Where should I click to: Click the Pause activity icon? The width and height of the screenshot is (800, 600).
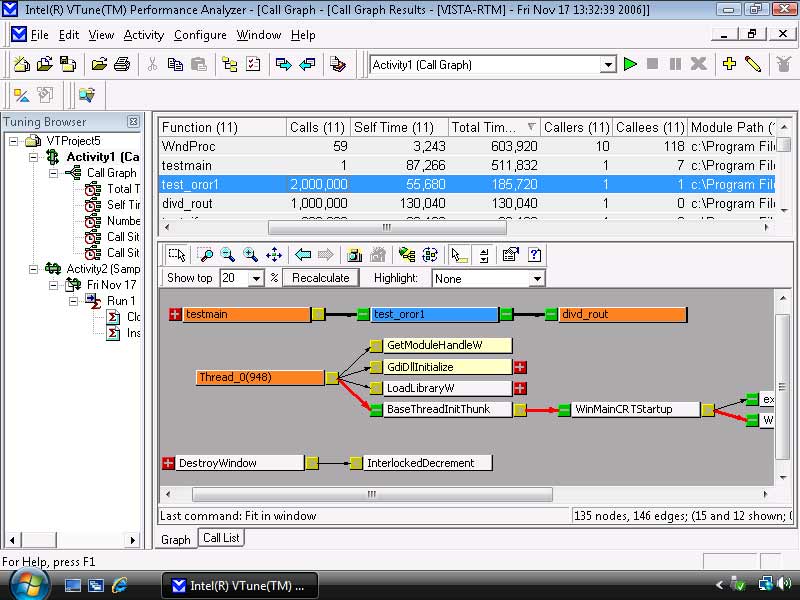coord(675,64)
